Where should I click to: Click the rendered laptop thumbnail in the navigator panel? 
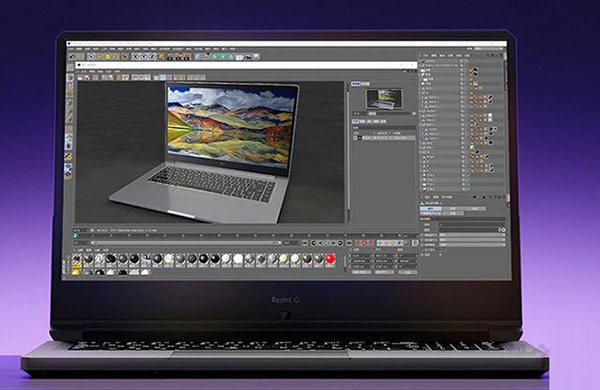tap(384, 99)
